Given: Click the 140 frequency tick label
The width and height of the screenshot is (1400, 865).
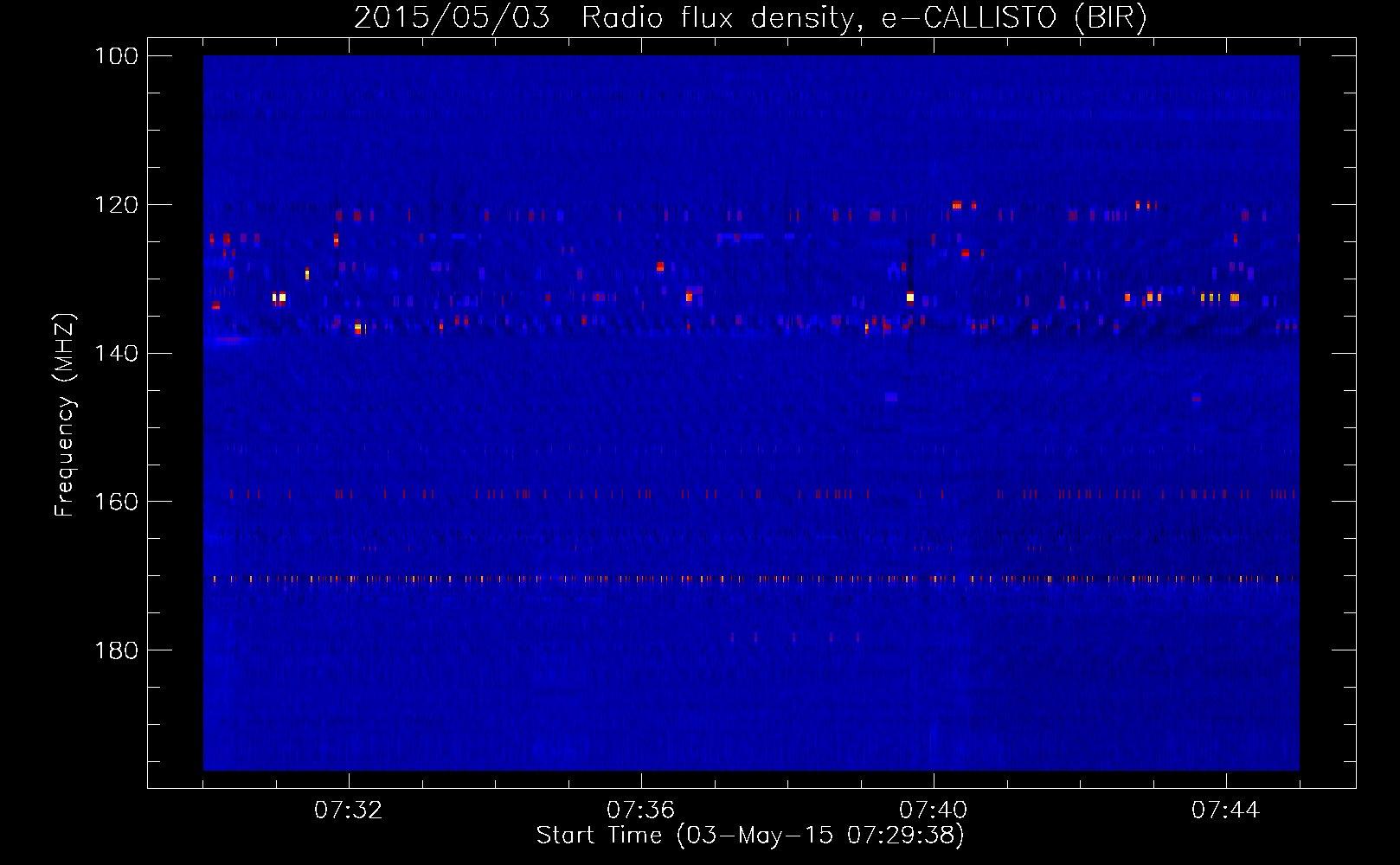Looking at the screenshot, I should click(115, 354).
